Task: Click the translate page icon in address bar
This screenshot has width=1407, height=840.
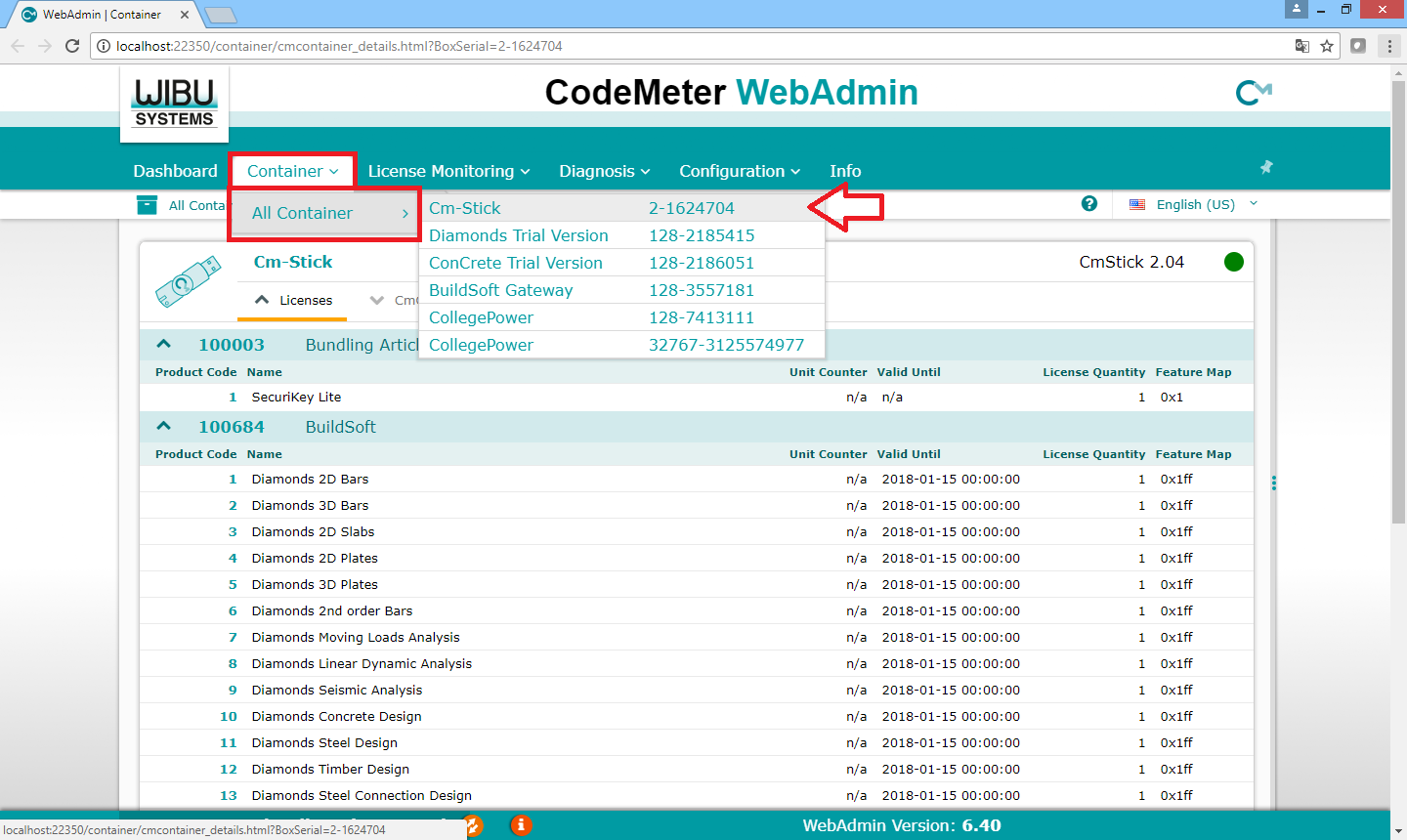Action: [1302, 46]
